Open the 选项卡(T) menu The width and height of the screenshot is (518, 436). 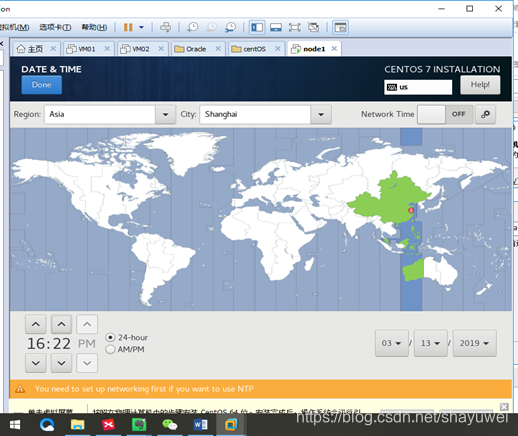(x=55, y=27)
